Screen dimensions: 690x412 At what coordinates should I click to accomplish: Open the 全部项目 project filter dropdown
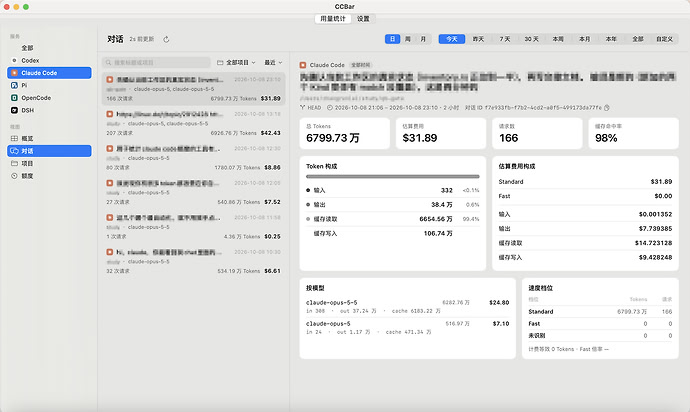click(x=236, y=63)
